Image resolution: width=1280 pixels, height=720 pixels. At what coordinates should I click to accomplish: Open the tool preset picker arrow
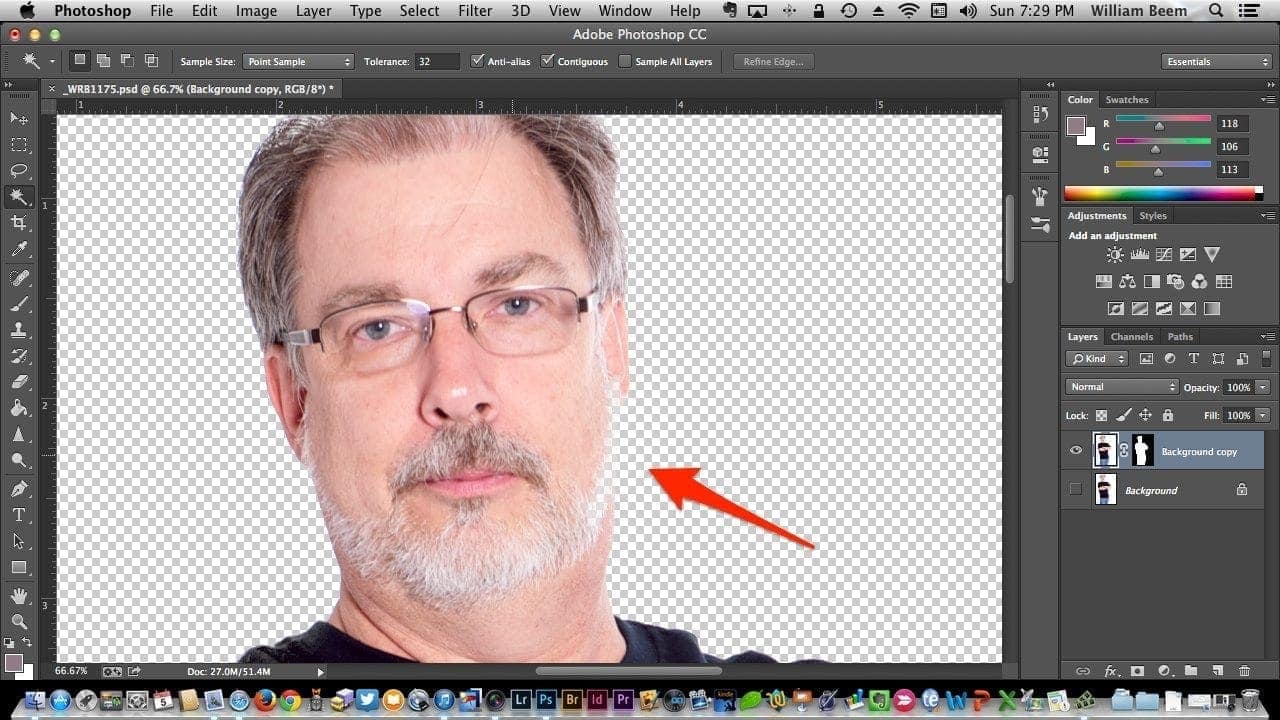(51, 61)
